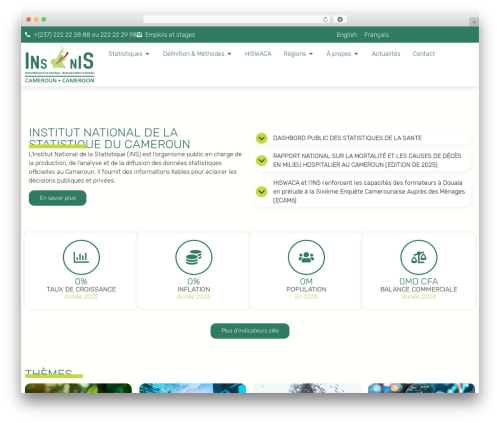Open the DASHBORD PUBLIC DES STATISTIQUES DE LA SANTE item
The width and height of the screenshot is (500, 423).
tap(347, 138)
